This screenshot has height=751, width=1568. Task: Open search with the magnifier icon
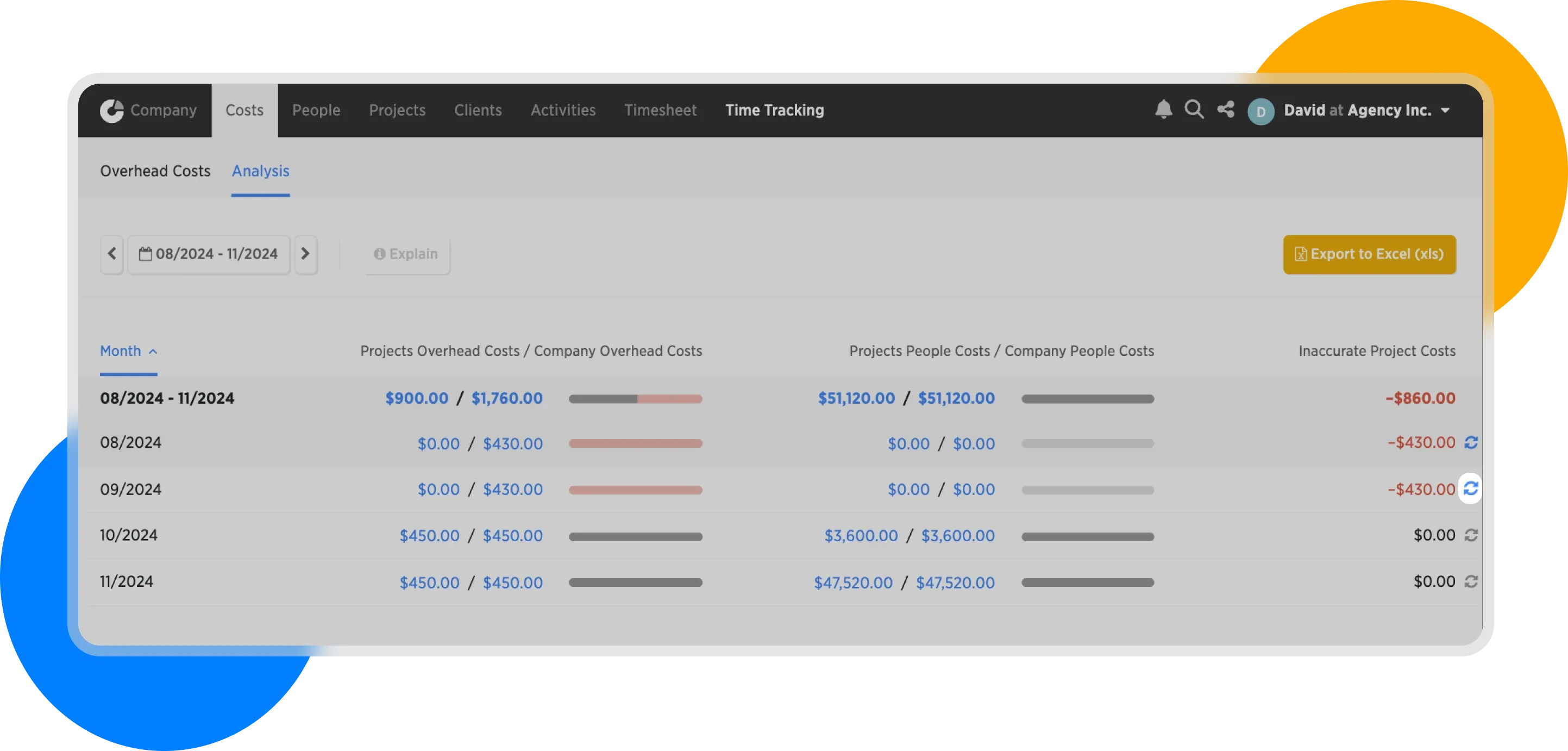click(1194, 110)
